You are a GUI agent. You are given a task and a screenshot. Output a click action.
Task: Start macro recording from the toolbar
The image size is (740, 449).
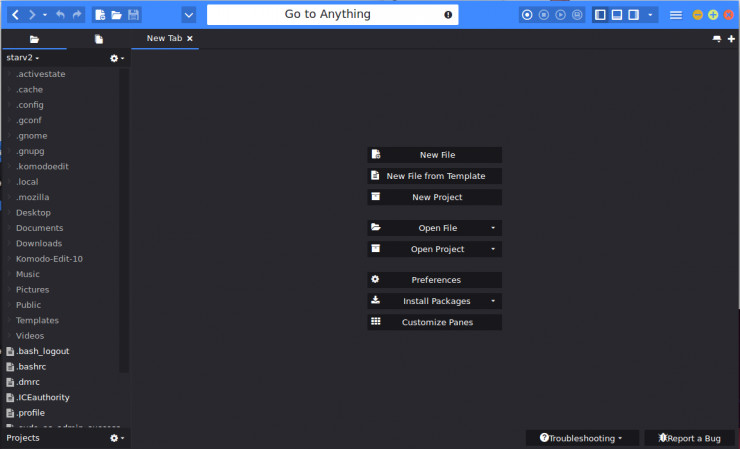(528, 15)
